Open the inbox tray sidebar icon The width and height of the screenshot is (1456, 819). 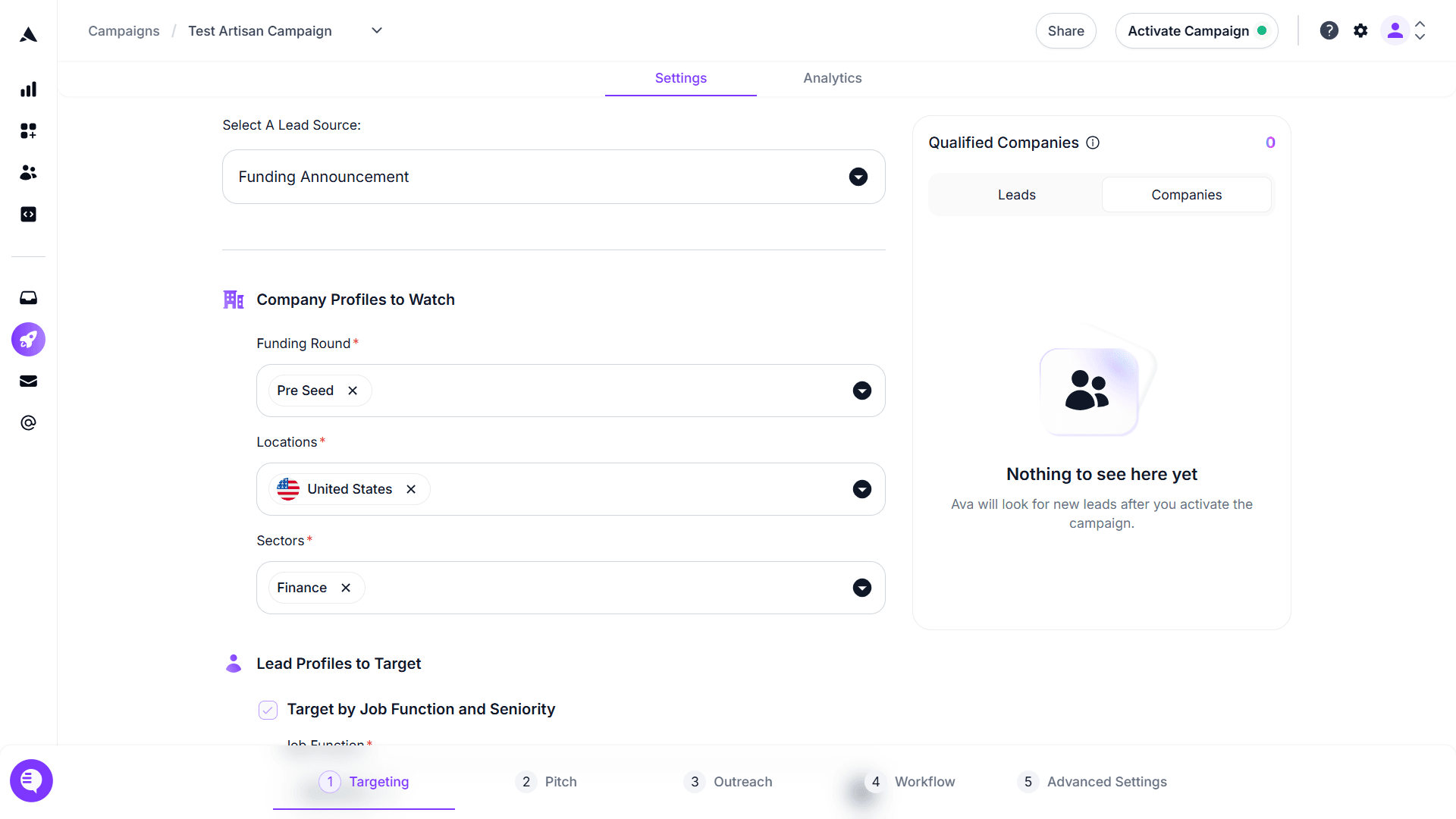[28, 298]
